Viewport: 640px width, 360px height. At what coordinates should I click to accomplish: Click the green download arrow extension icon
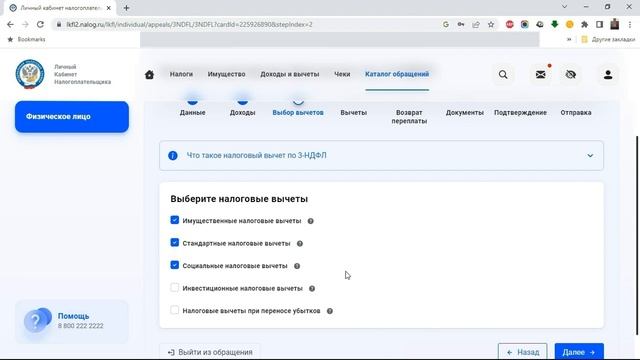[554, 24]
